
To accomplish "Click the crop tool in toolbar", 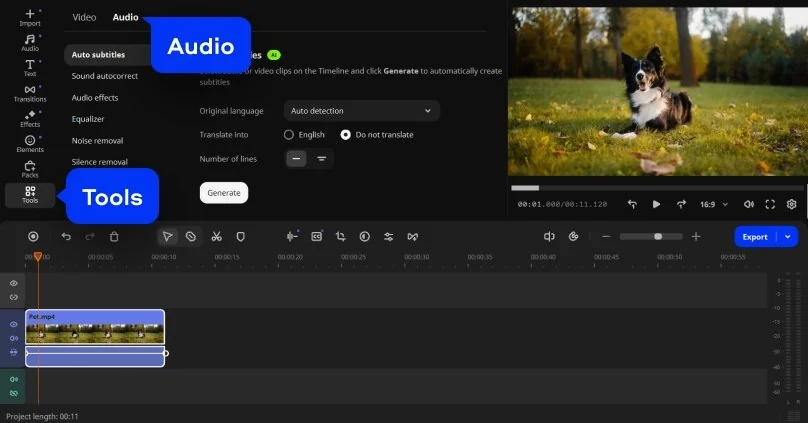I will 341,237.
